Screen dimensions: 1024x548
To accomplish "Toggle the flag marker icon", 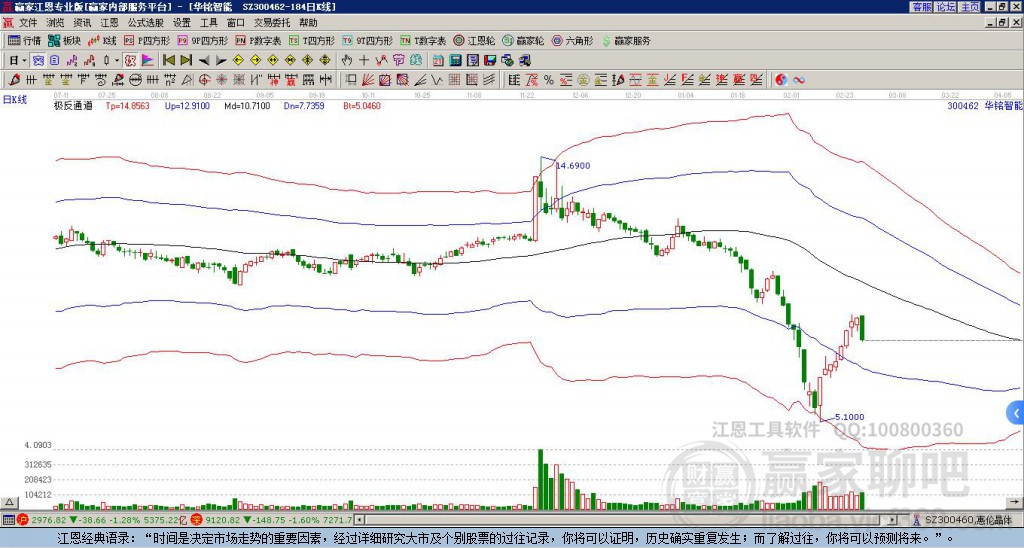I will (x=148, y=60).
